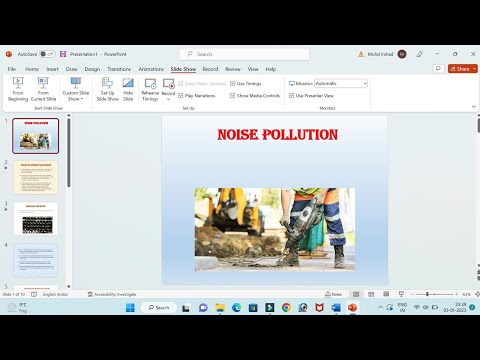The height and width of the screenshot is (360, 480).
Task: Select slide 3 thumbnail
Action: pyautogui.click(x=36, y=219)
